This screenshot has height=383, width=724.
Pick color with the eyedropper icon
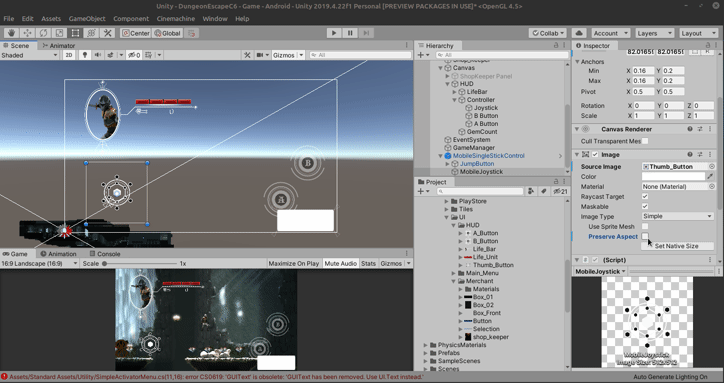(x=710, y=176)
